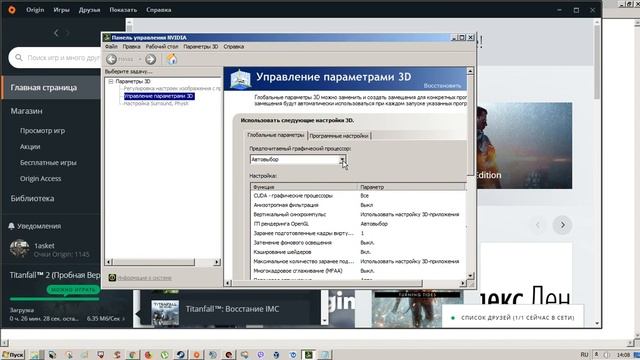This screenshot has width=640, height=360.
Task: Switch to Глобальные параметры tab
Action: coord(276,135)
